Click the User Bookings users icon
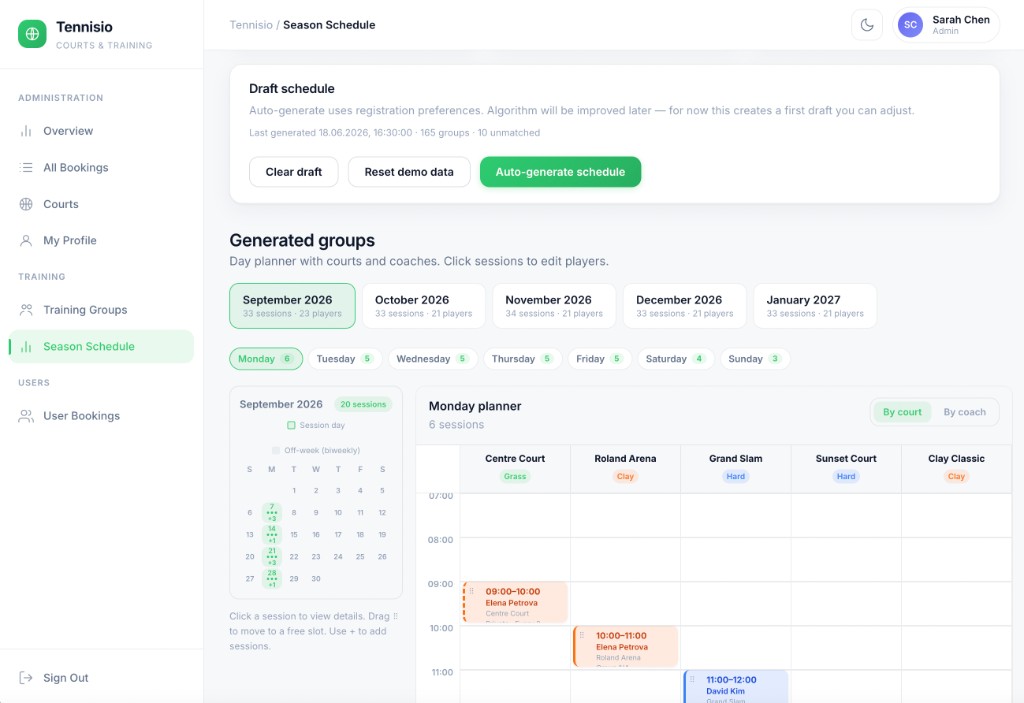The height and width of the screenshot is (703, 1024). [x=26, y=416]
